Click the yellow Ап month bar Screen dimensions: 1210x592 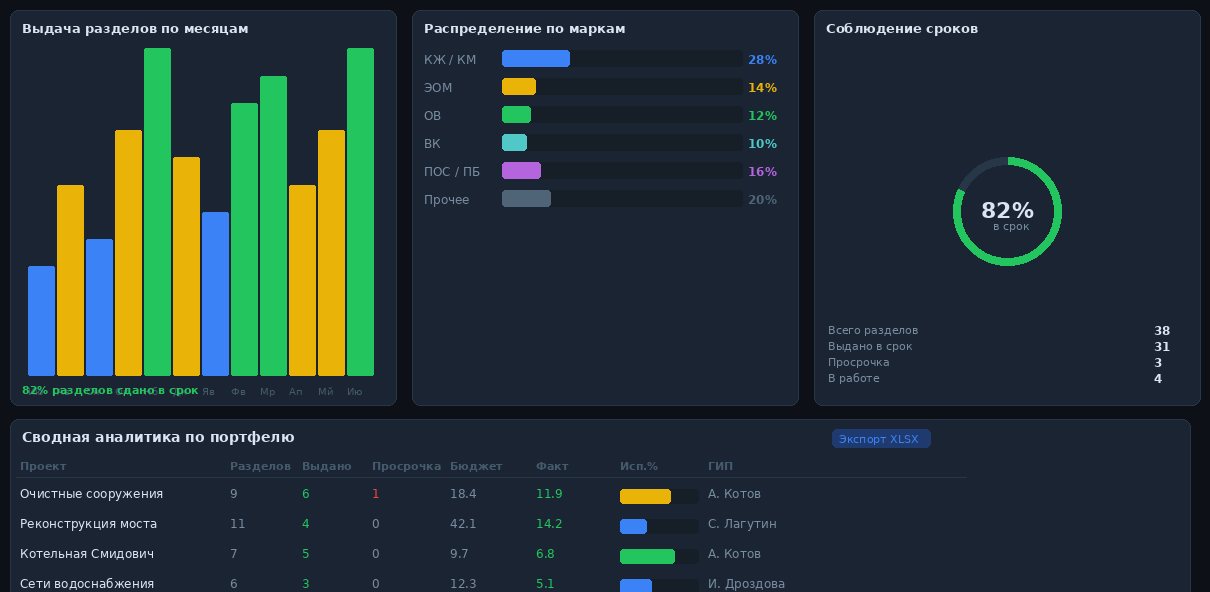click(x=302, y=281)
